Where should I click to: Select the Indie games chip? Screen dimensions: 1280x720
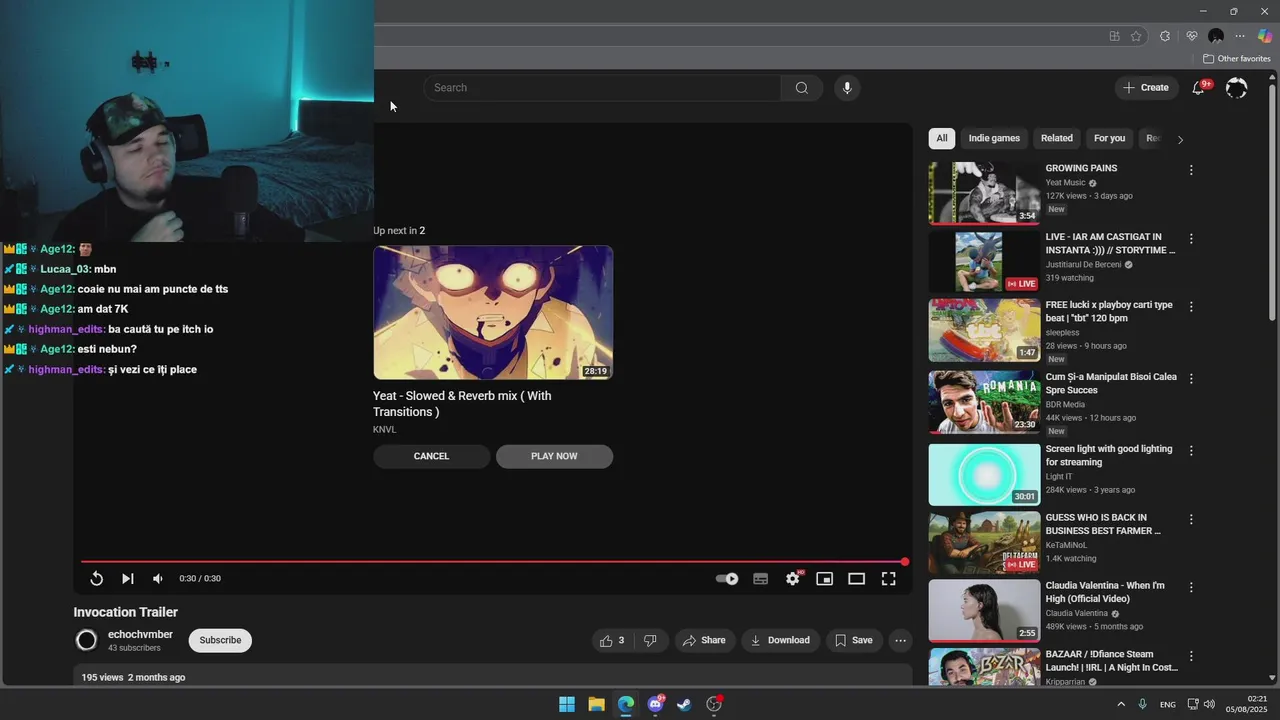coord(994,139)
